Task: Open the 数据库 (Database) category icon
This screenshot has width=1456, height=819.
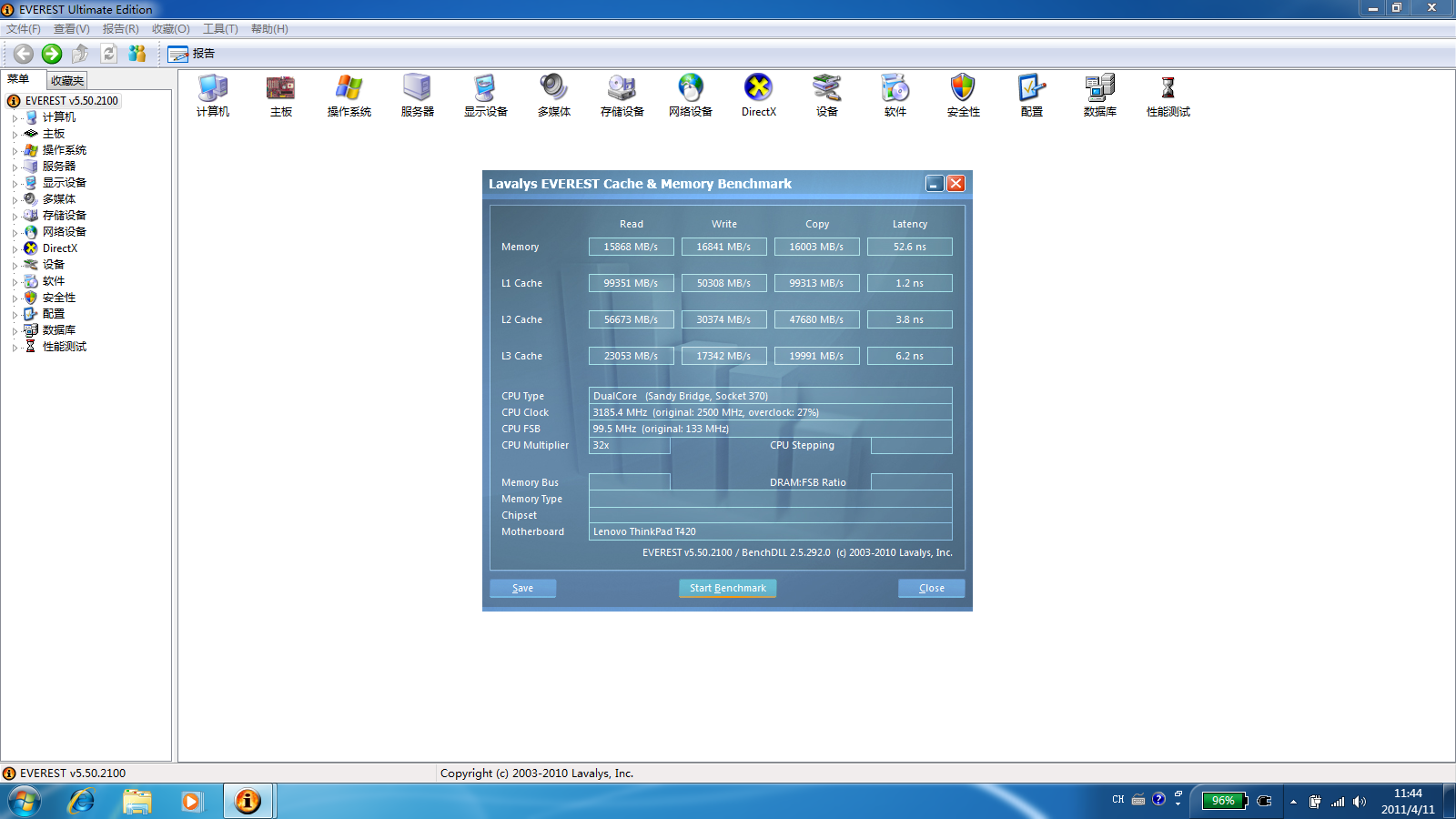Action: (1100, 96)
